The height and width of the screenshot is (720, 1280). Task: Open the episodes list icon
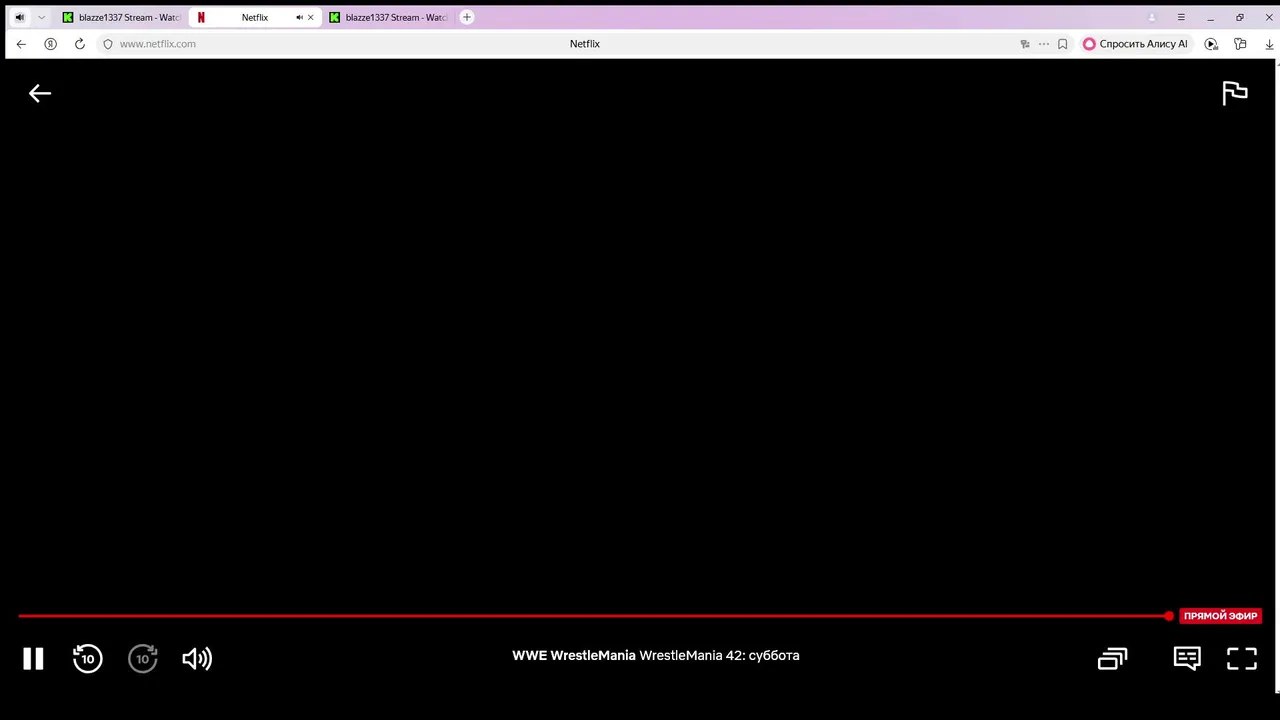(x=1113, y=658)
